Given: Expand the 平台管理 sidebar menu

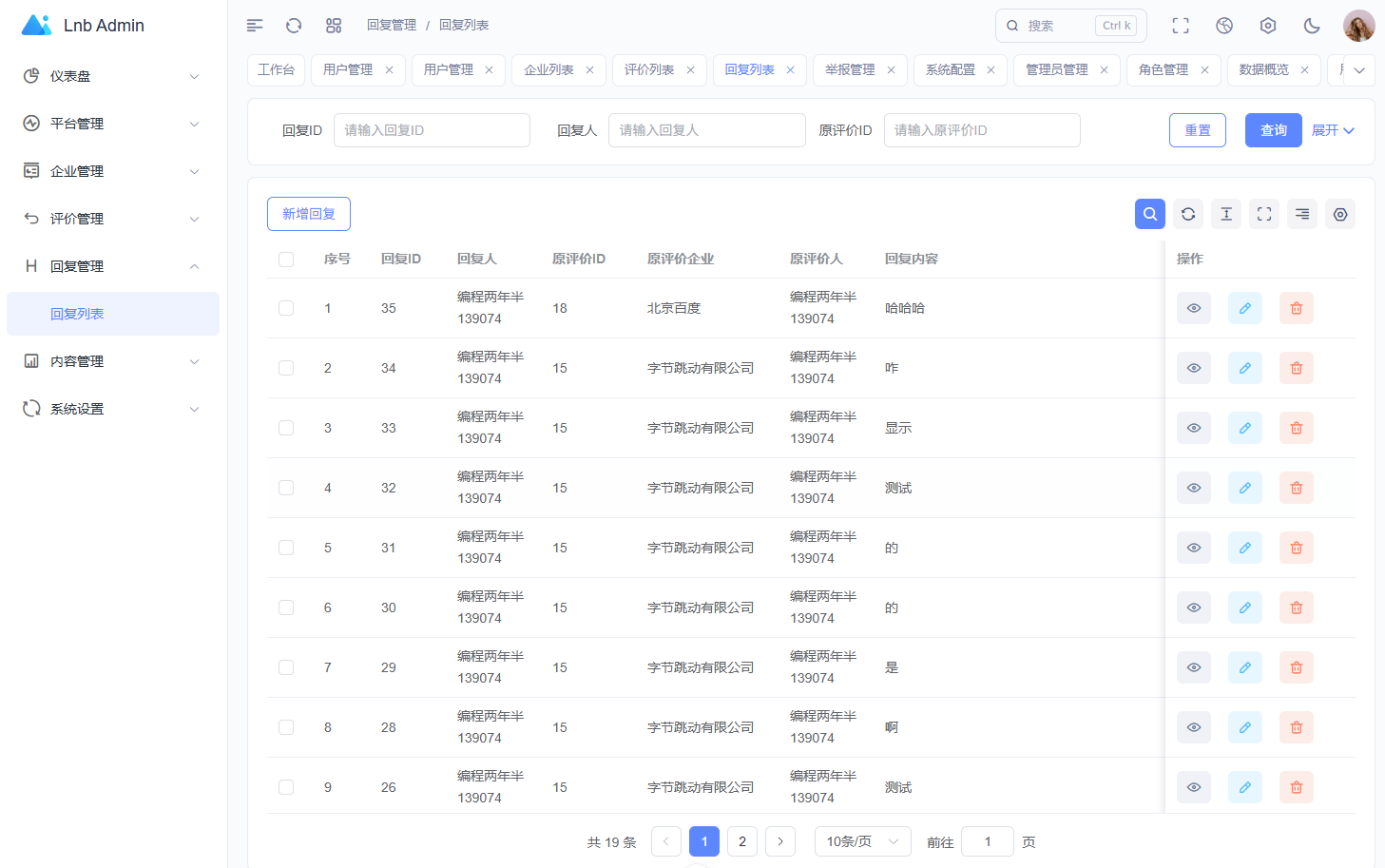Looking at the screenshot, I should coord(112,124).
